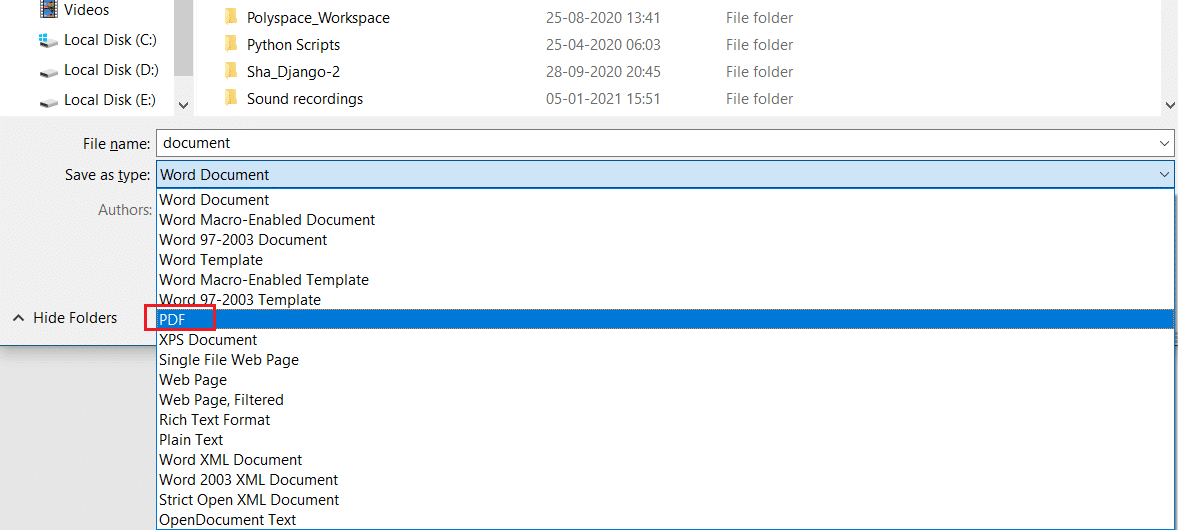Select Word 97-2003 Document option
Viewport: 1178px width, 531px height.
coord(665,240)
